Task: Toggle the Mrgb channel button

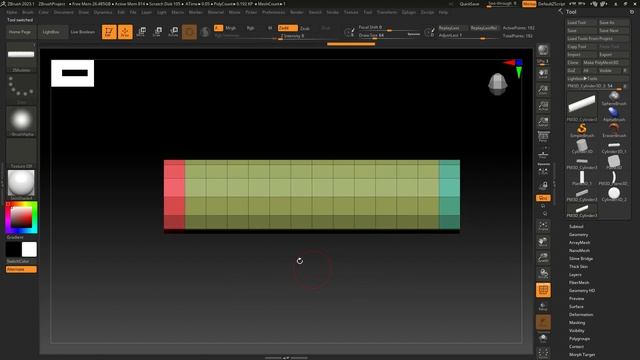Action: click(x=231, y=28)
